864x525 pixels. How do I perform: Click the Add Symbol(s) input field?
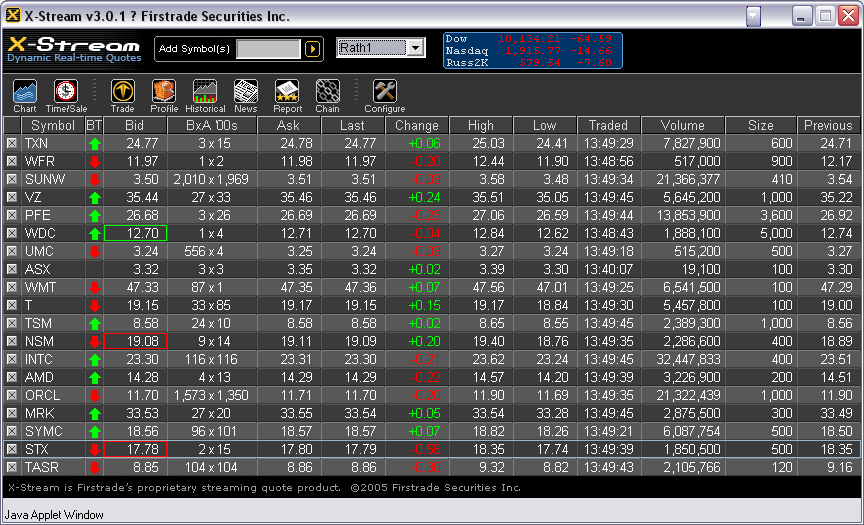[x=268, y=49]
